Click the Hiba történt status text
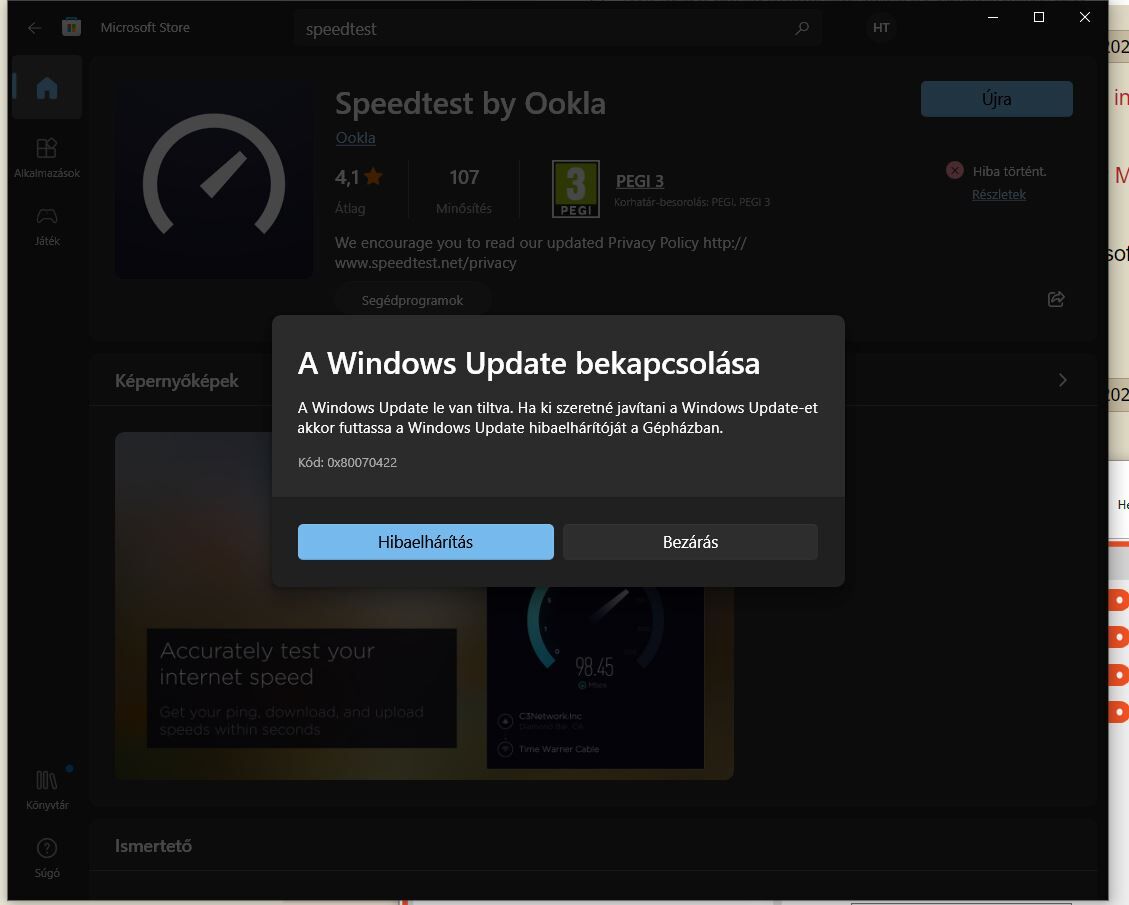The width and height of the screenshot is (1129, 905). (1009, 171)
